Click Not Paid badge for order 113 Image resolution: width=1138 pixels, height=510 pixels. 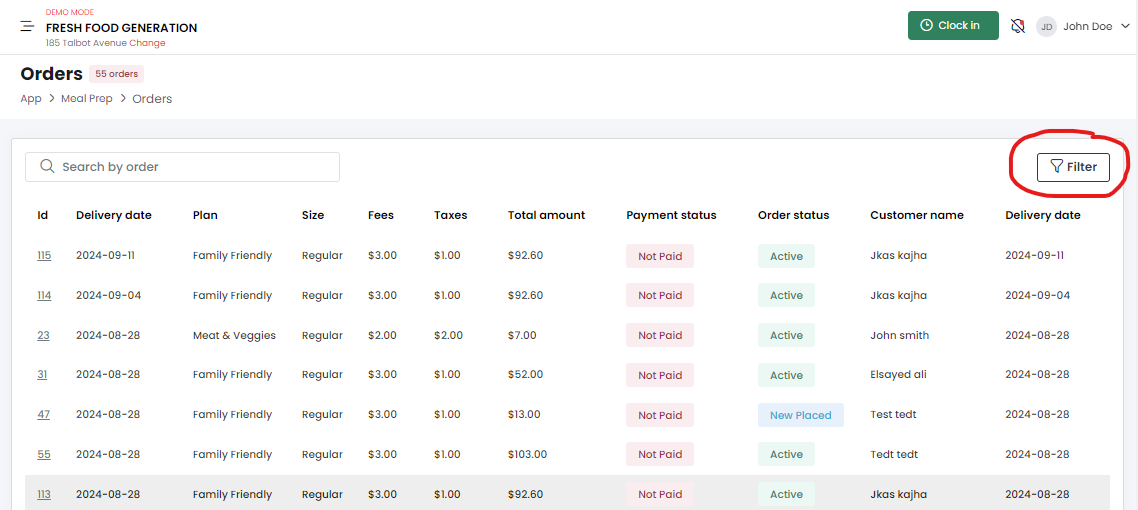(x=660, y=494)
